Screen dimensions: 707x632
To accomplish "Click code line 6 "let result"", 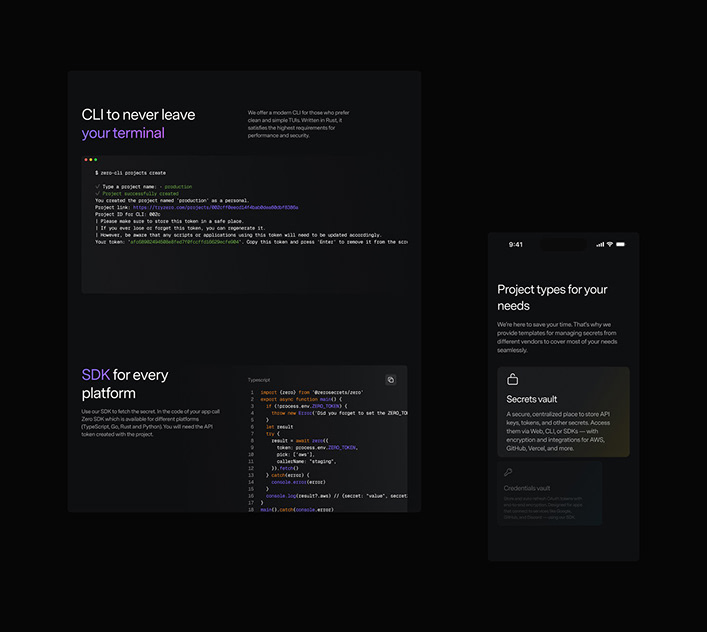I will 279,427.
